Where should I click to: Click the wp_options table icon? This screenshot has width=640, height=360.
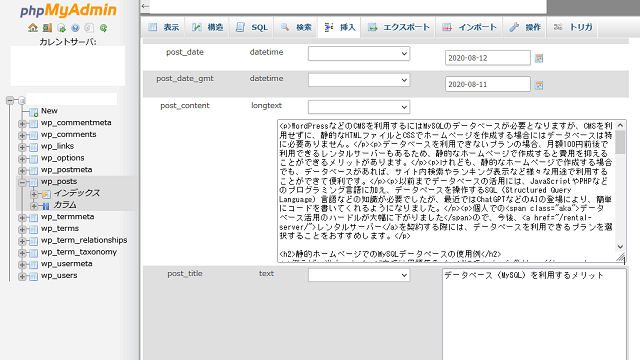click(x=33, y=158)
